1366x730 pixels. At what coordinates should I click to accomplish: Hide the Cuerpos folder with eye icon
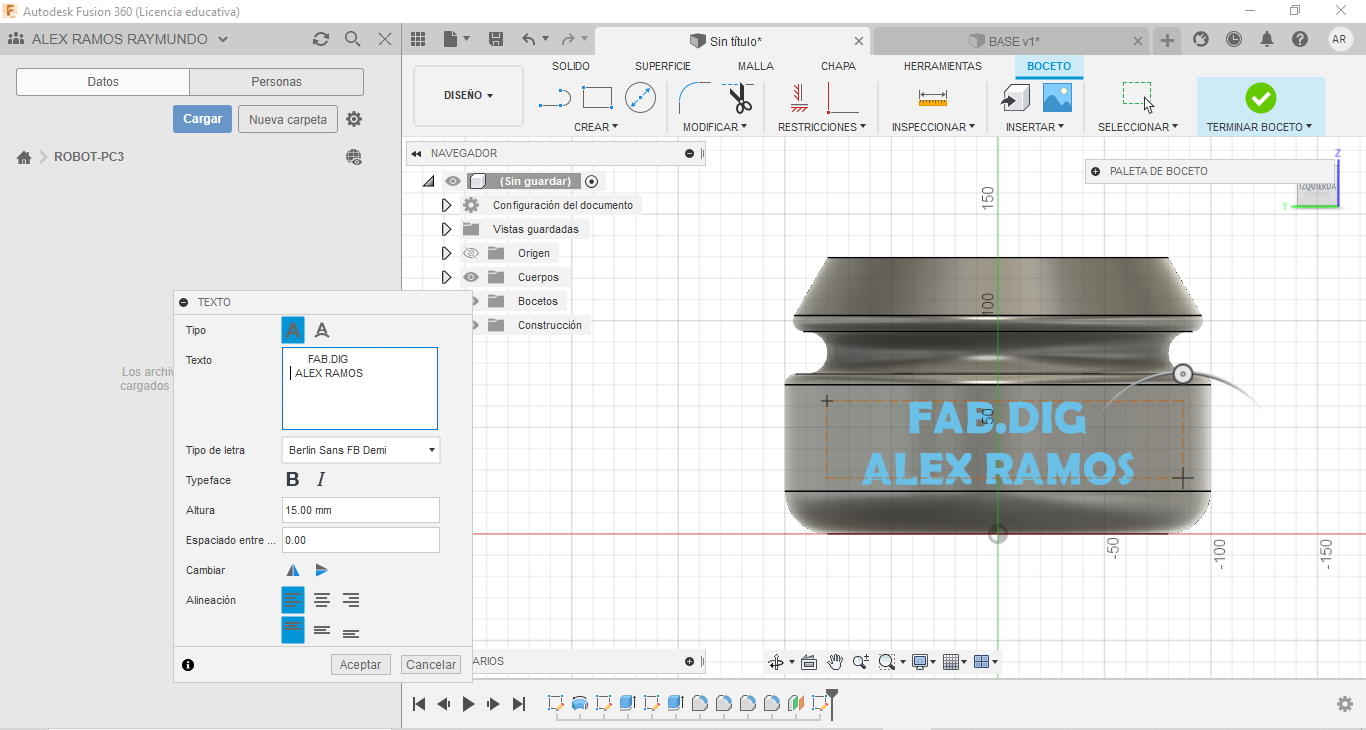(471, 277)
